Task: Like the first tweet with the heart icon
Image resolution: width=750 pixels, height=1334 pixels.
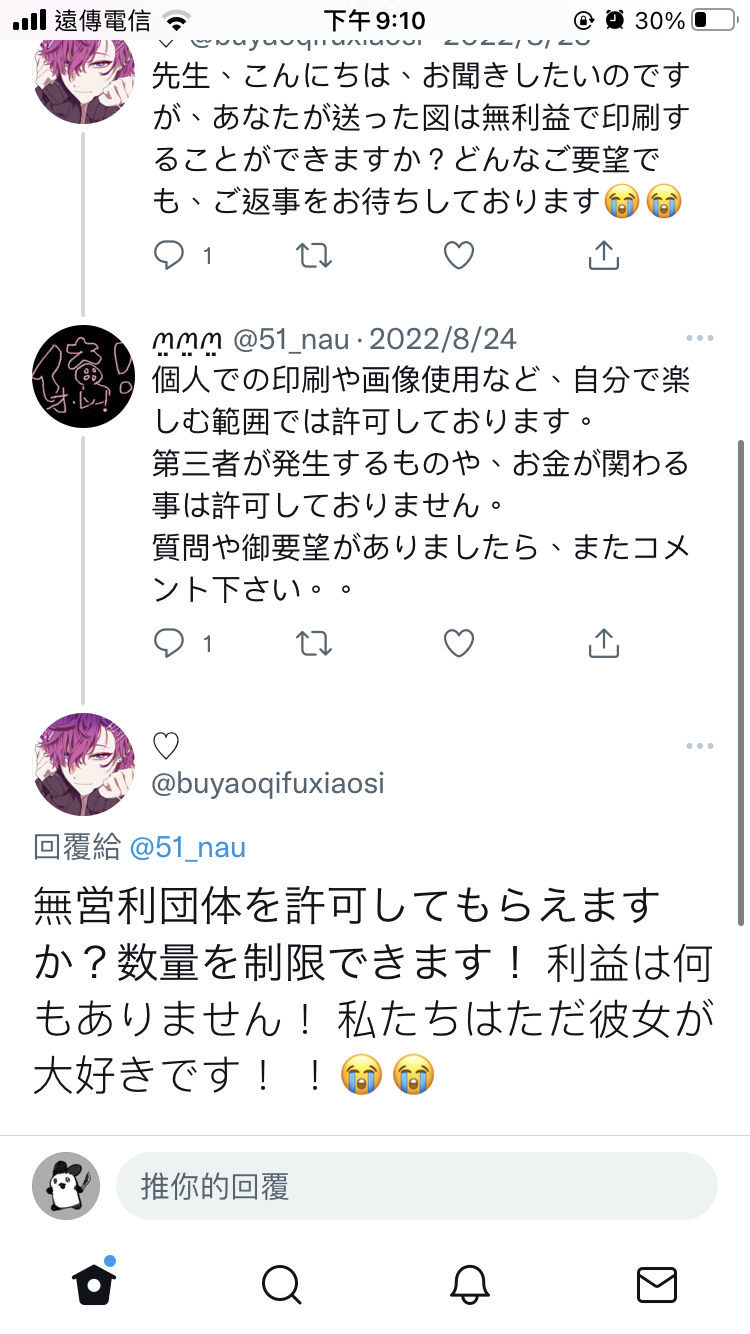Action: coord(458,257)
